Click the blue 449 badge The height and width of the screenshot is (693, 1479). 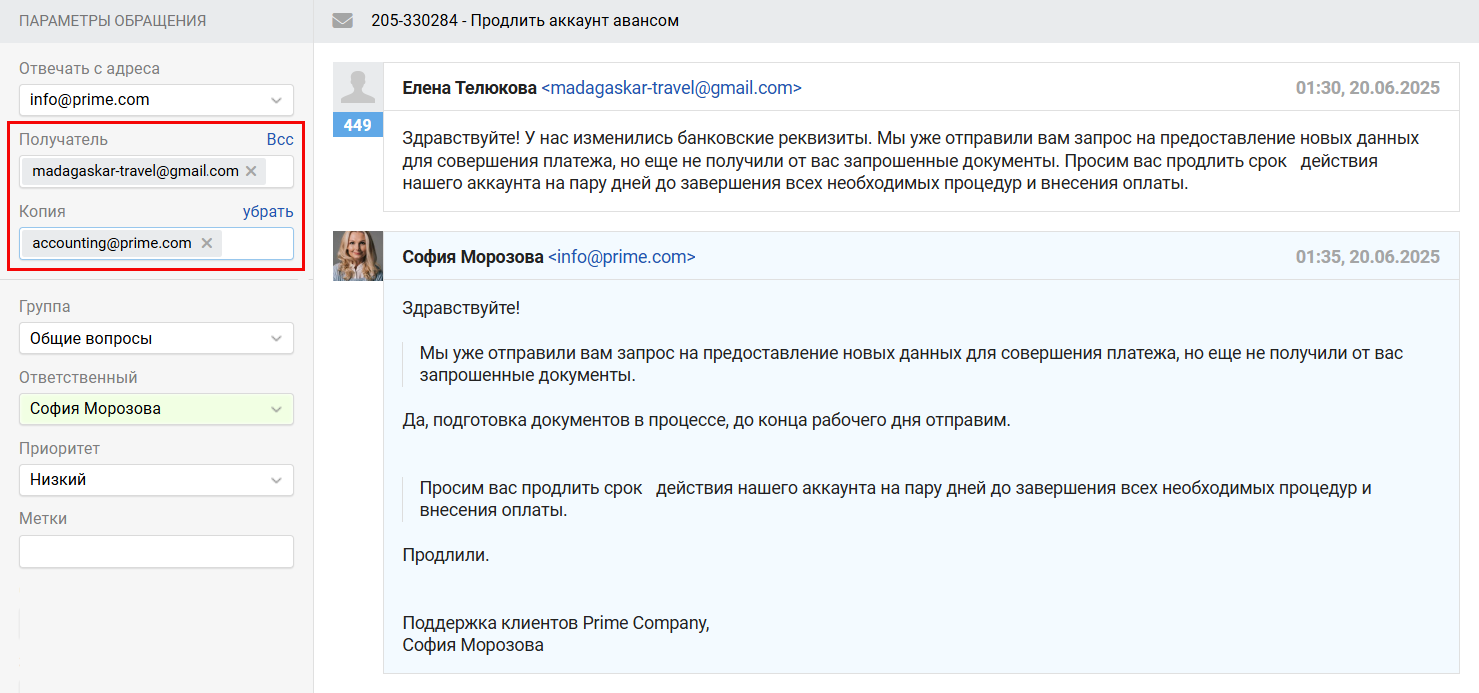coord(357,125)
